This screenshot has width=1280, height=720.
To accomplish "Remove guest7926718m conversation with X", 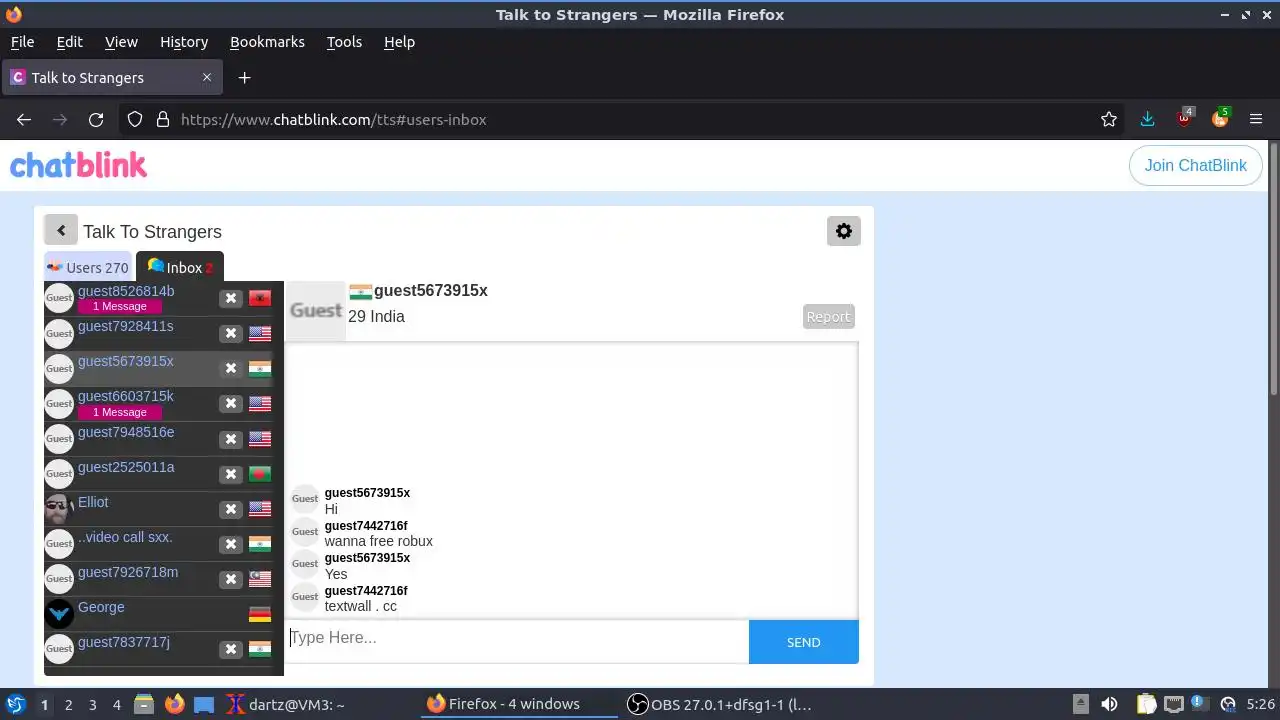I will [231, 579].
